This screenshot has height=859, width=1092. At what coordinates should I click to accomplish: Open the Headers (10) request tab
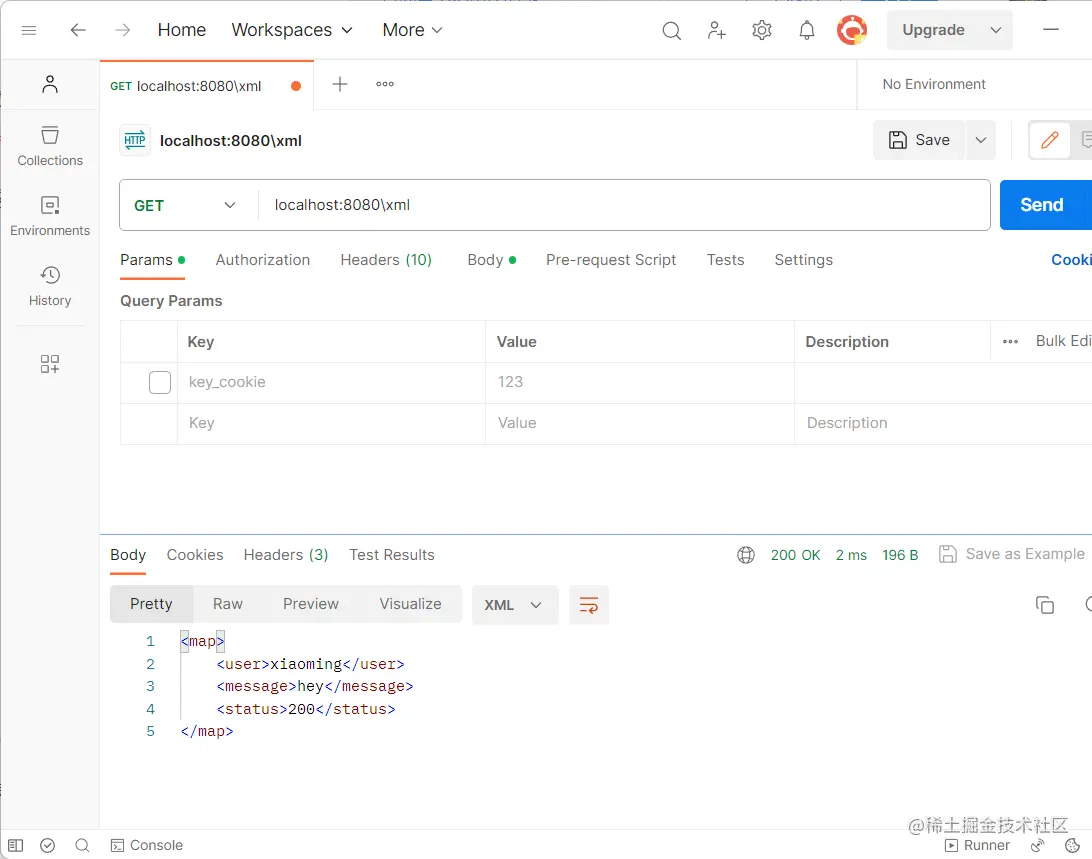pos(386,260)
